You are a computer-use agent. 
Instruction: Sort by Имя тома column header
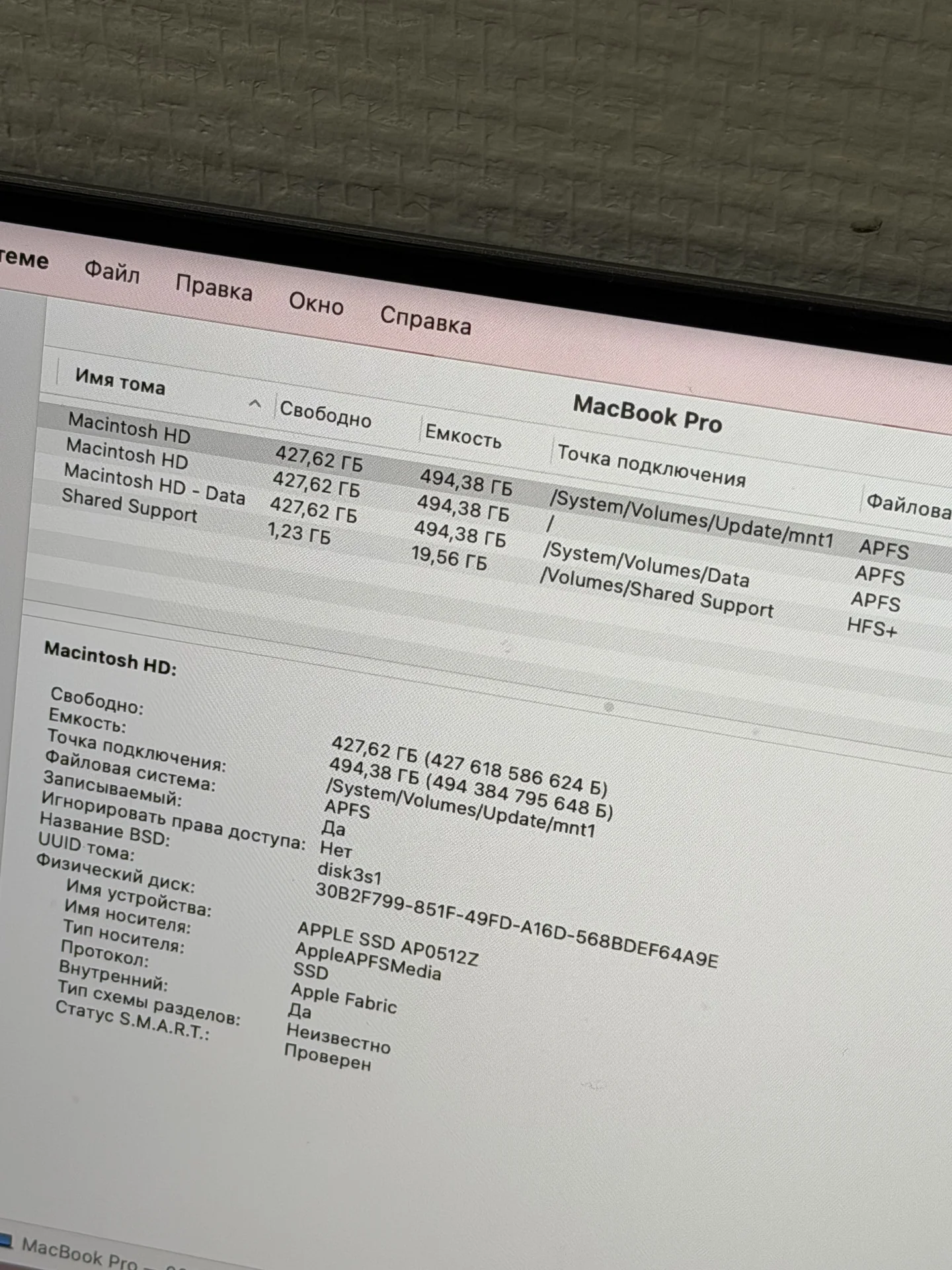tap(120, 381)
